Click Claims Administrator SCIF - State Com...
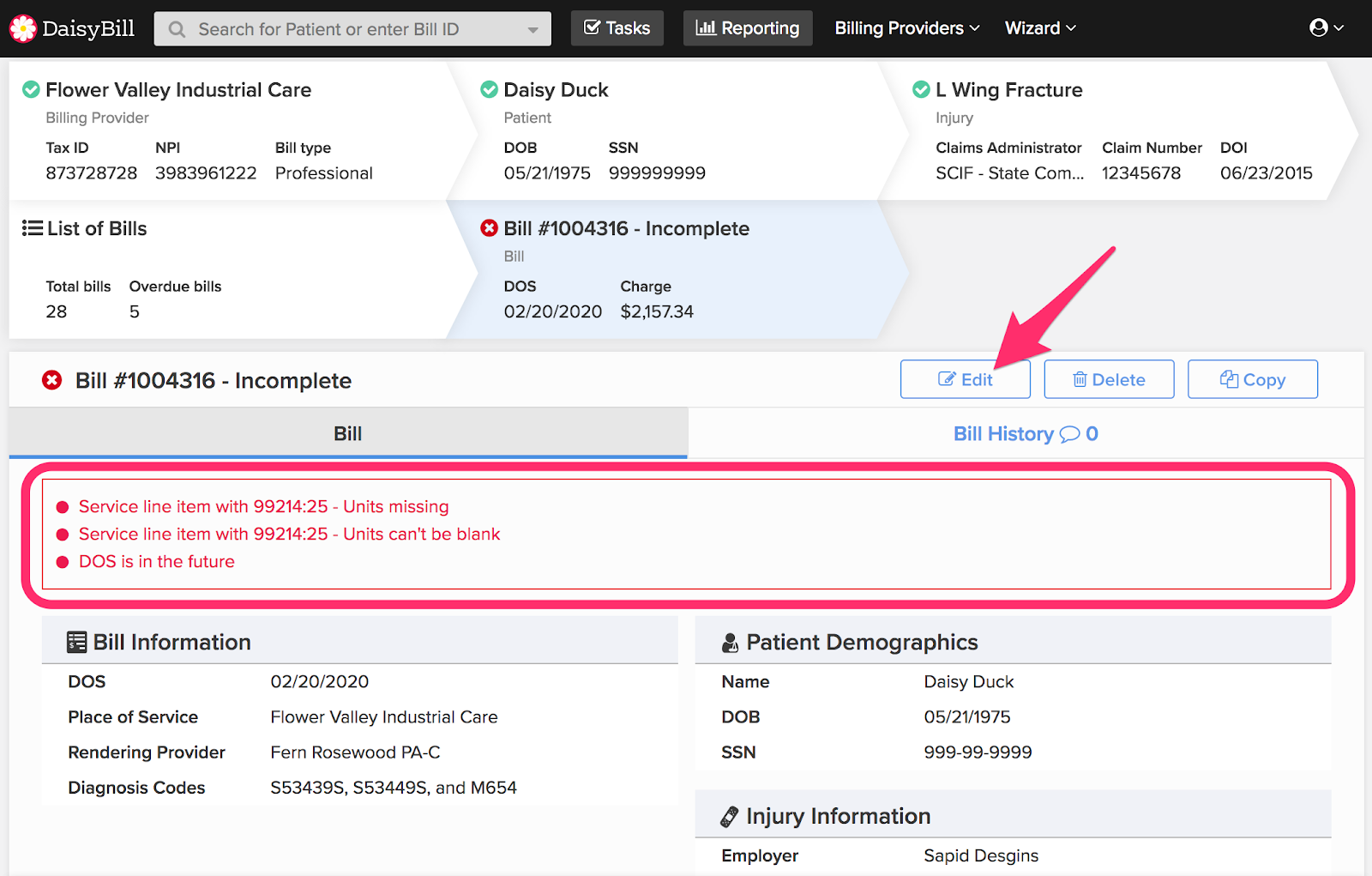The image size is (1372, 876). (1010, 173)
